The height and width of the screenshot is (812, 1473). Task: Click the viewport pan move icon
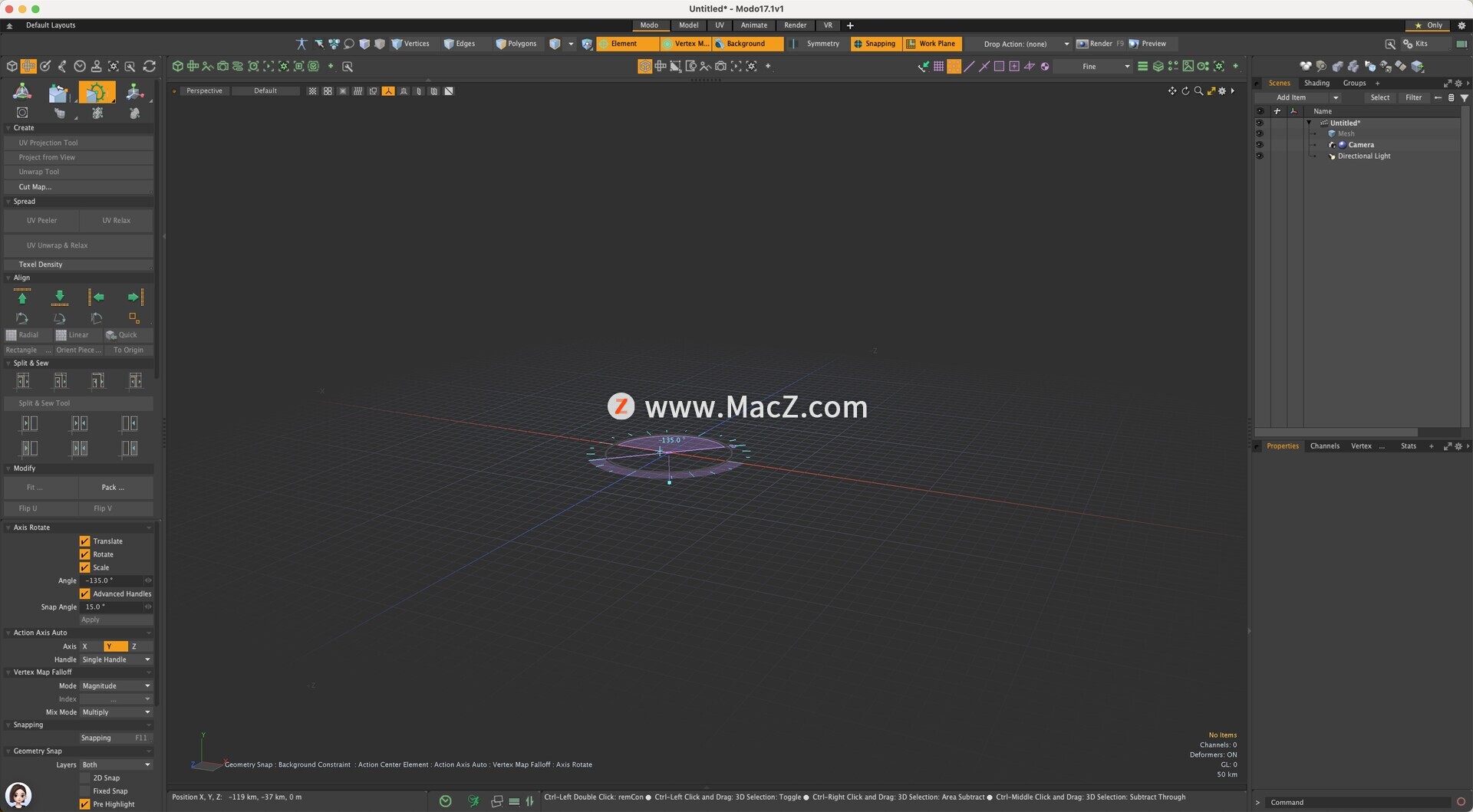(x=1172, y=91)
